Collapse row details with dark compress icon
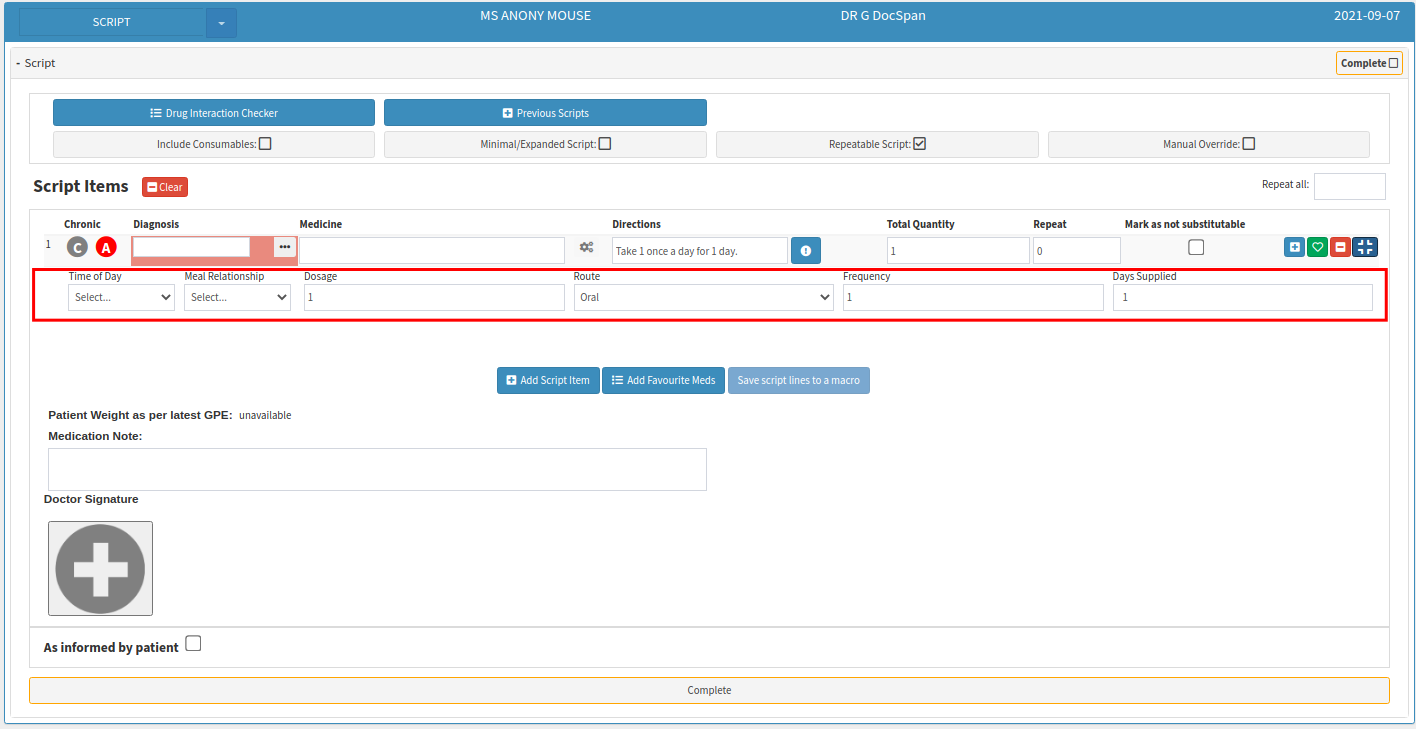1416x729 pixels. [x=1365, y=247]
